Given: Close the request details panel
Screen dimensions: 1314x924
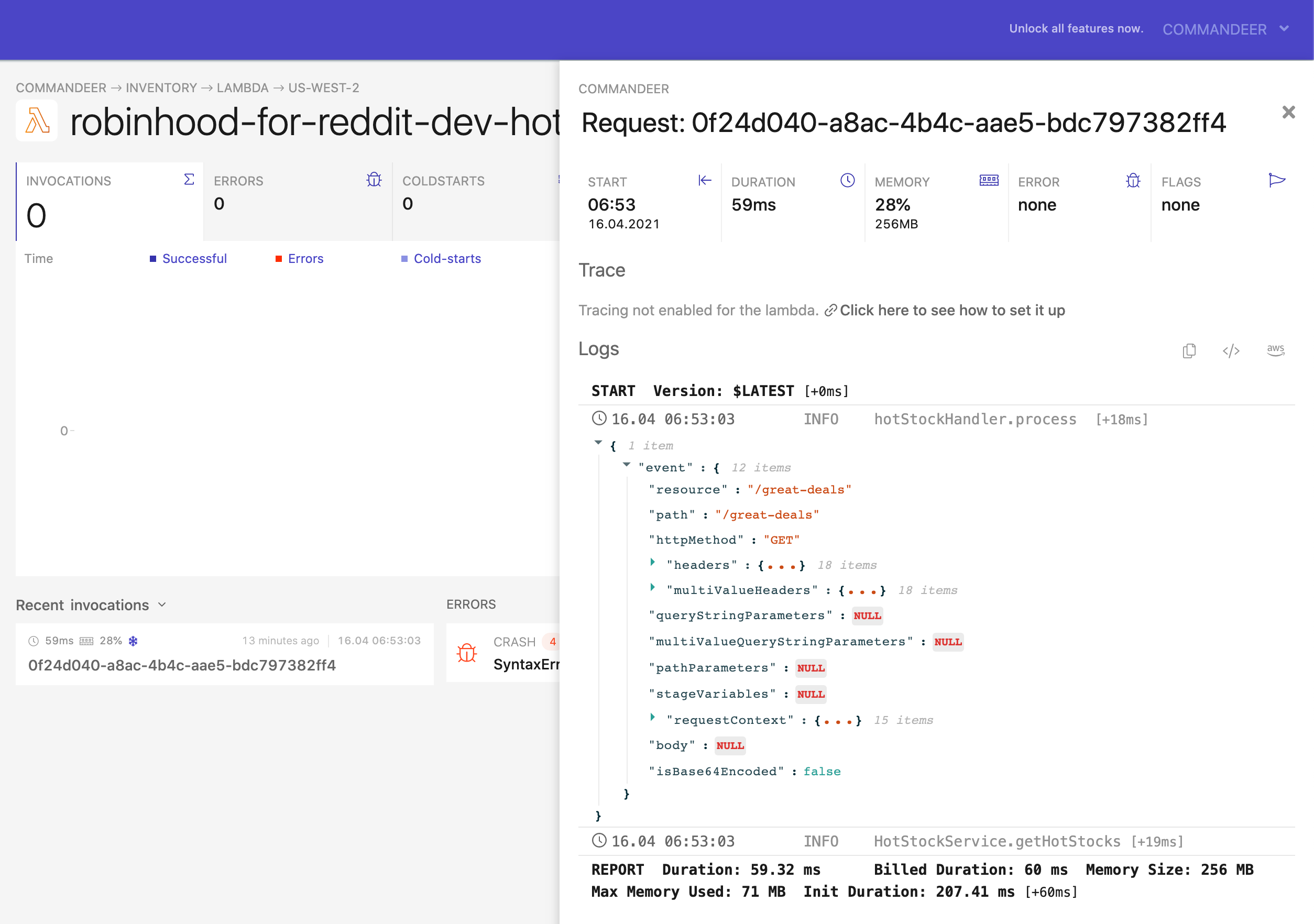Looking at the screenshot, I should 1288,112.
